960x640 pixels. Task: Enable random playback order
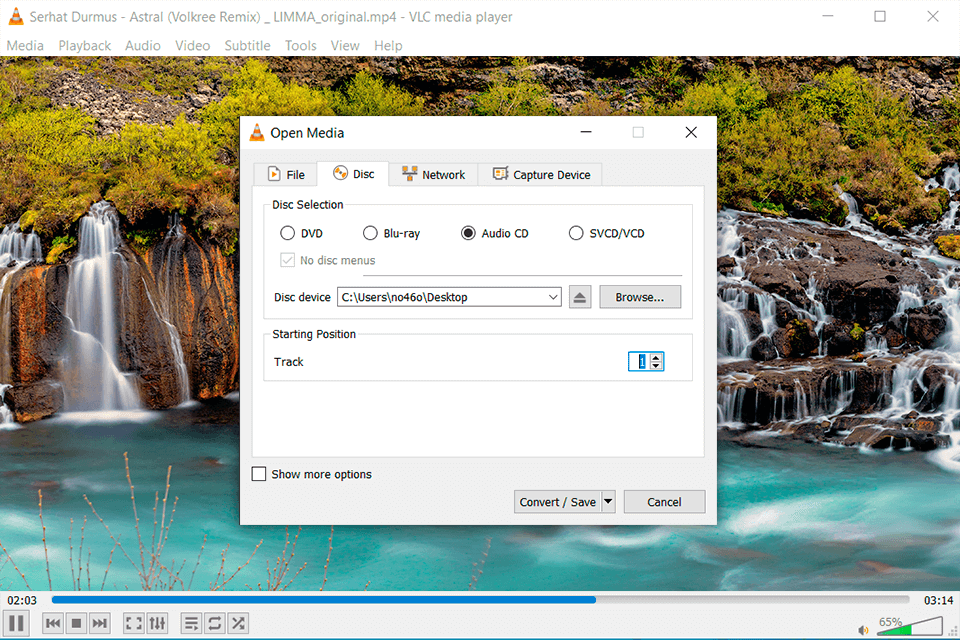pyautogui.click(x=237, y=623)
